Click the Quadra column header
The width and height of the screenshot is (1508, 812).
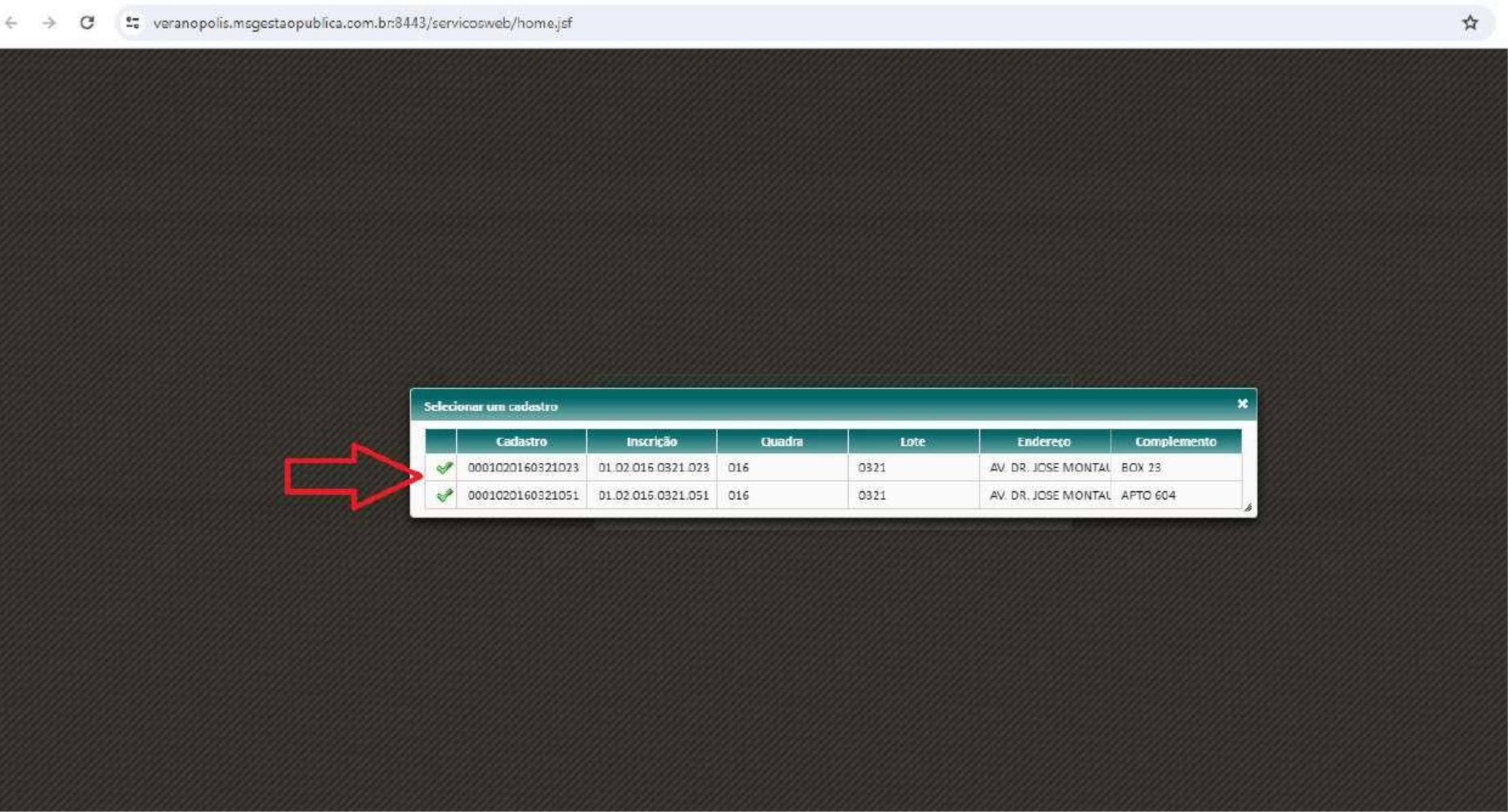[x=782, y=441]
